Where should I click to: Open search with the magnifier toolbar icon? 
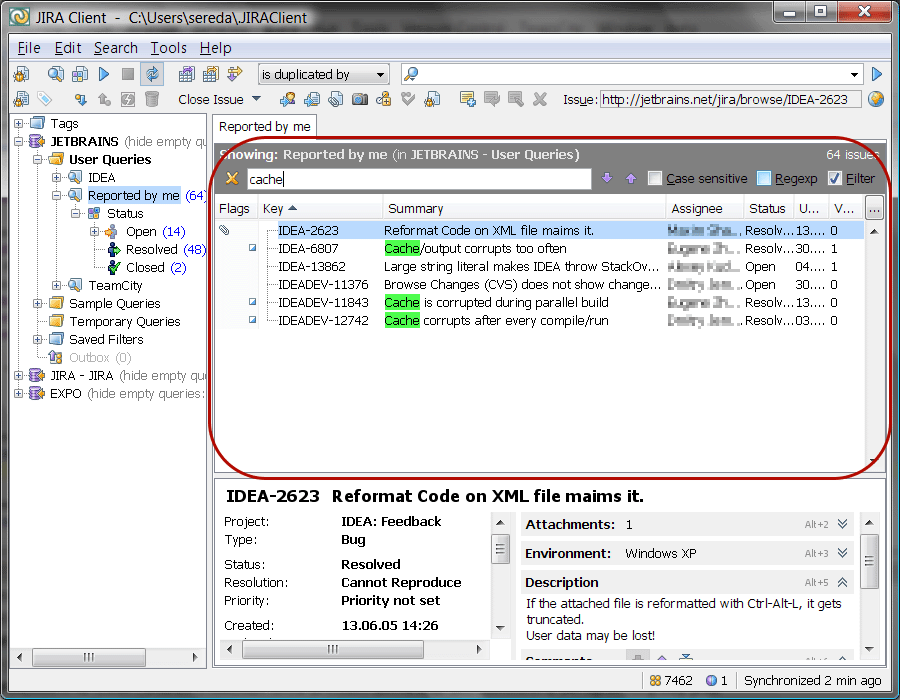click(55, 74)
